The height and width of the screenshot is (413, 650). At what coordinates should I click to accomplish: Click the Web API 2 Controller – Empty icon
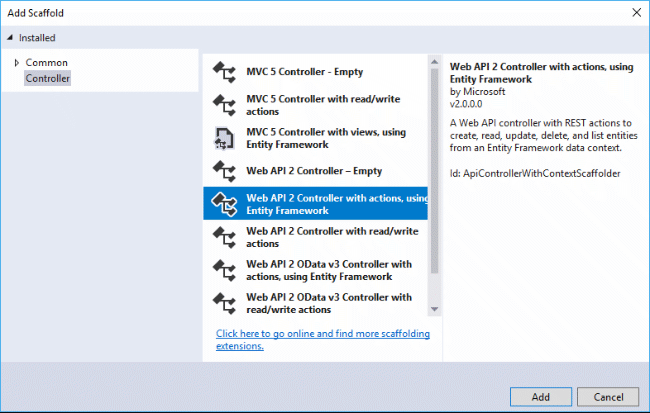point(224,171)
